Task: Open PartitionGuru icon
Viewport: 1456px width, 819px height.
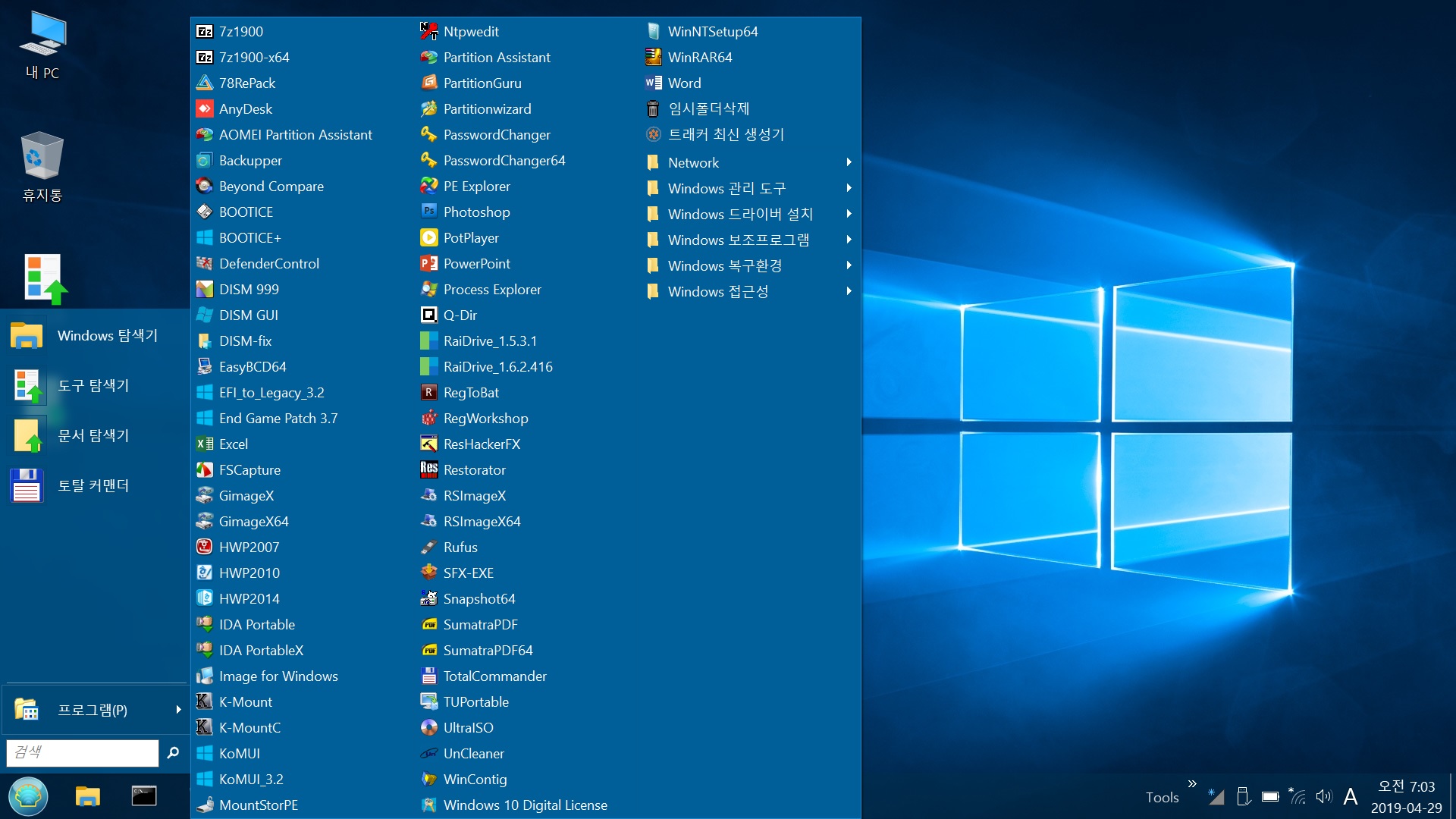Action: (x=429, y=83)
